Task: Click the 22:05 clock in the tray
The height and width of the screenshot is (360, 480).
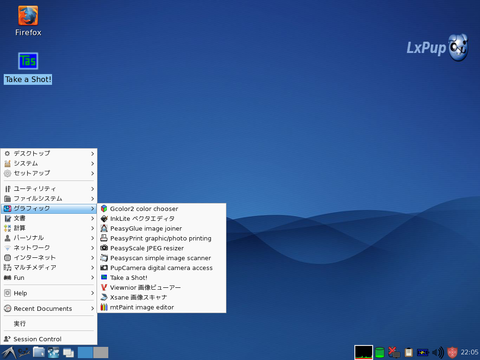Action: pos(469,352)
